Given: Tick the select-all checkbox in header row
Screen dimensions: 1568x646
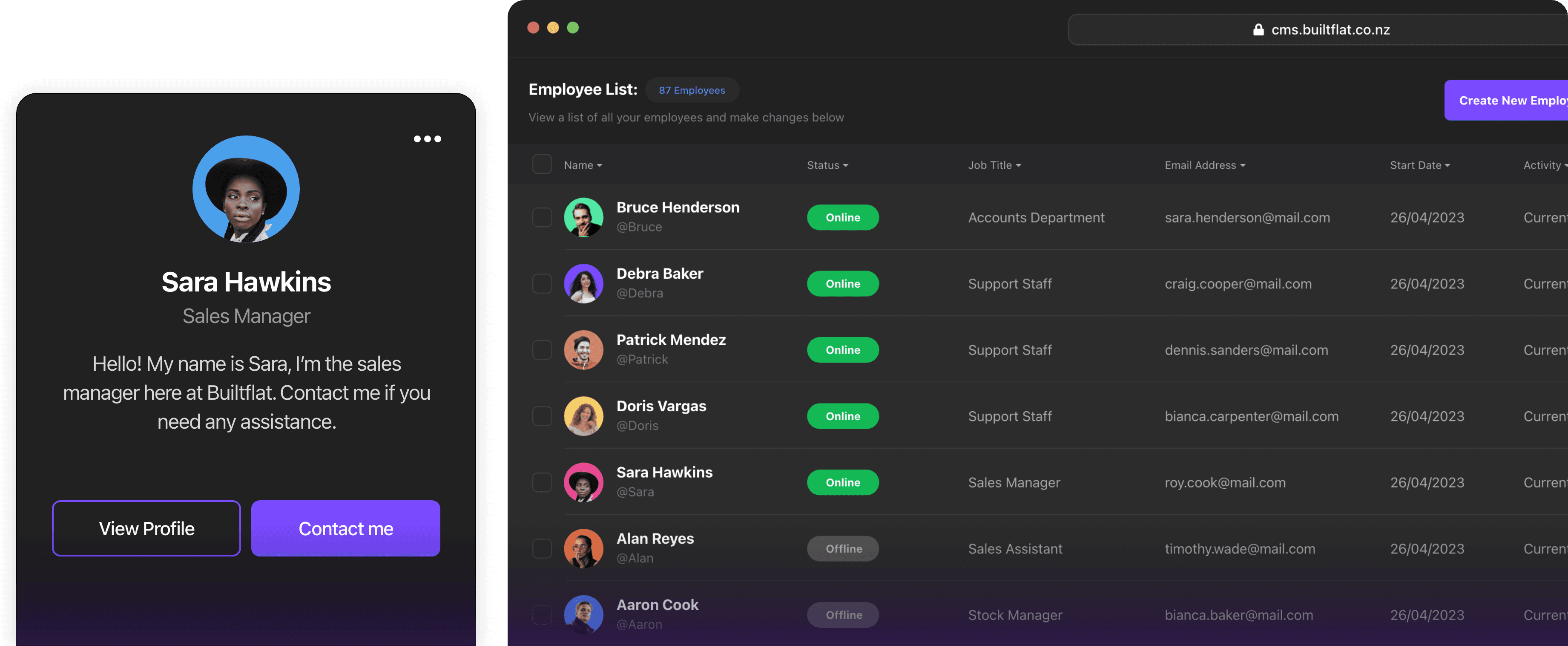Looking at the screenshot, I should (x=542, y=164).
